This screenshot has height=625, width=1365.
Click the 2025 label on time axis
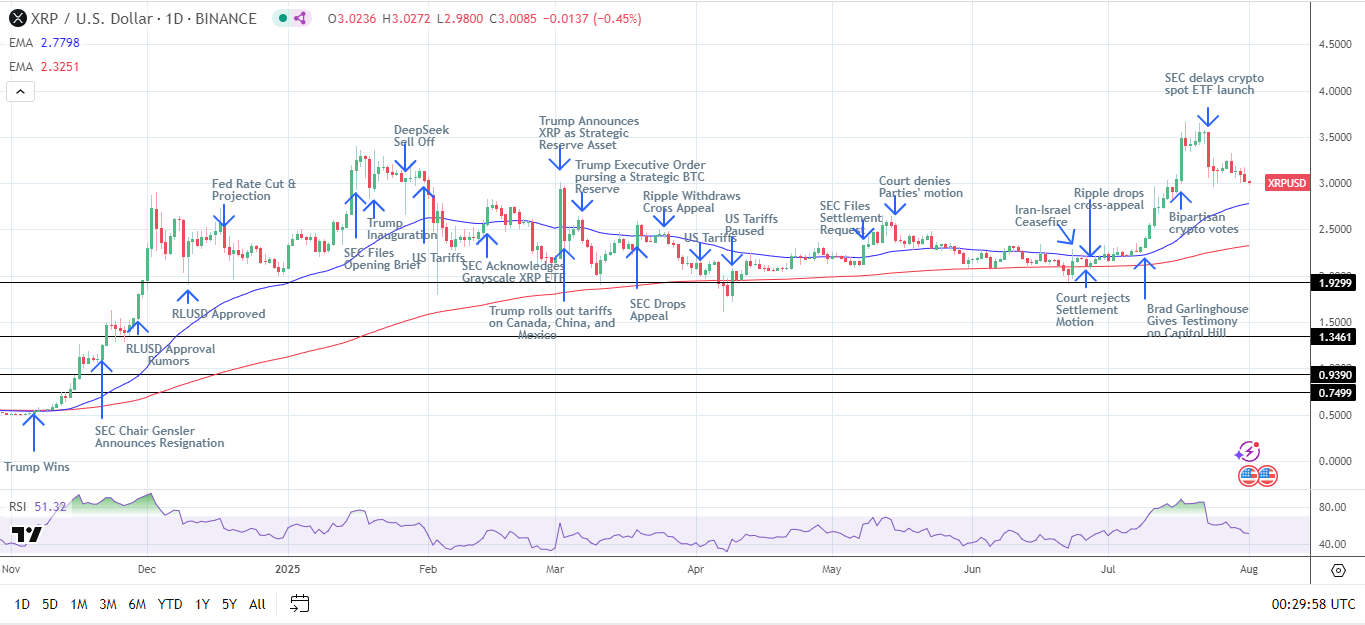click(x=288, y=570)
